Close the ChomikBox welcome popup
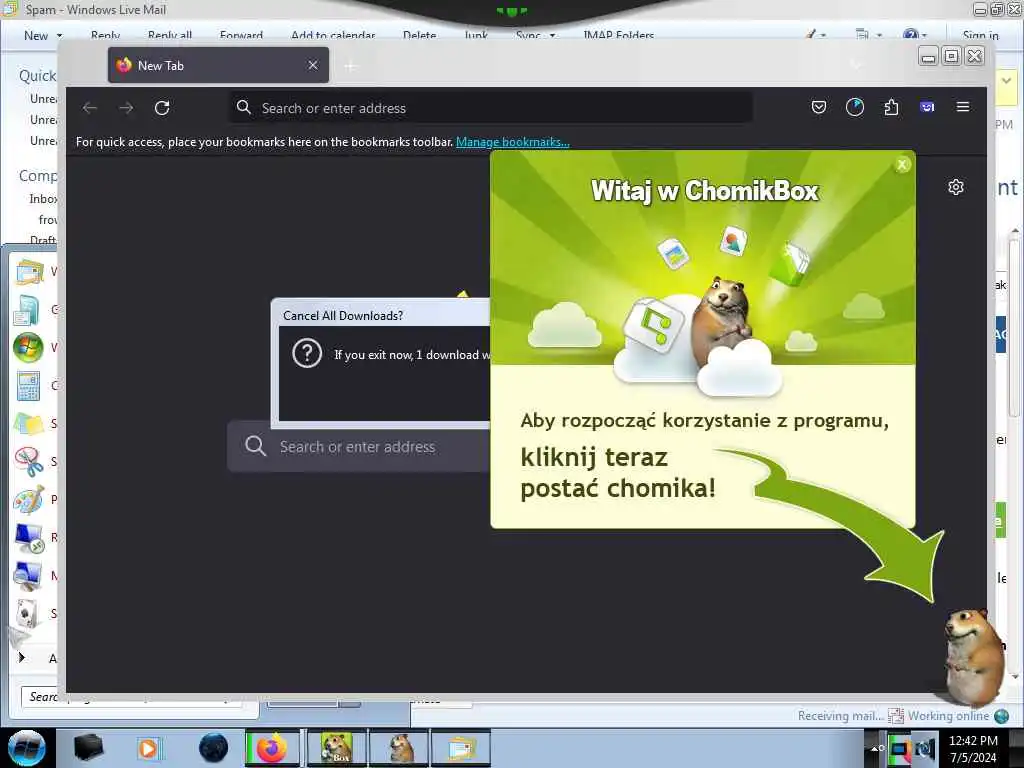Viewport: 1024px width, 768px height. click(902, 165)
